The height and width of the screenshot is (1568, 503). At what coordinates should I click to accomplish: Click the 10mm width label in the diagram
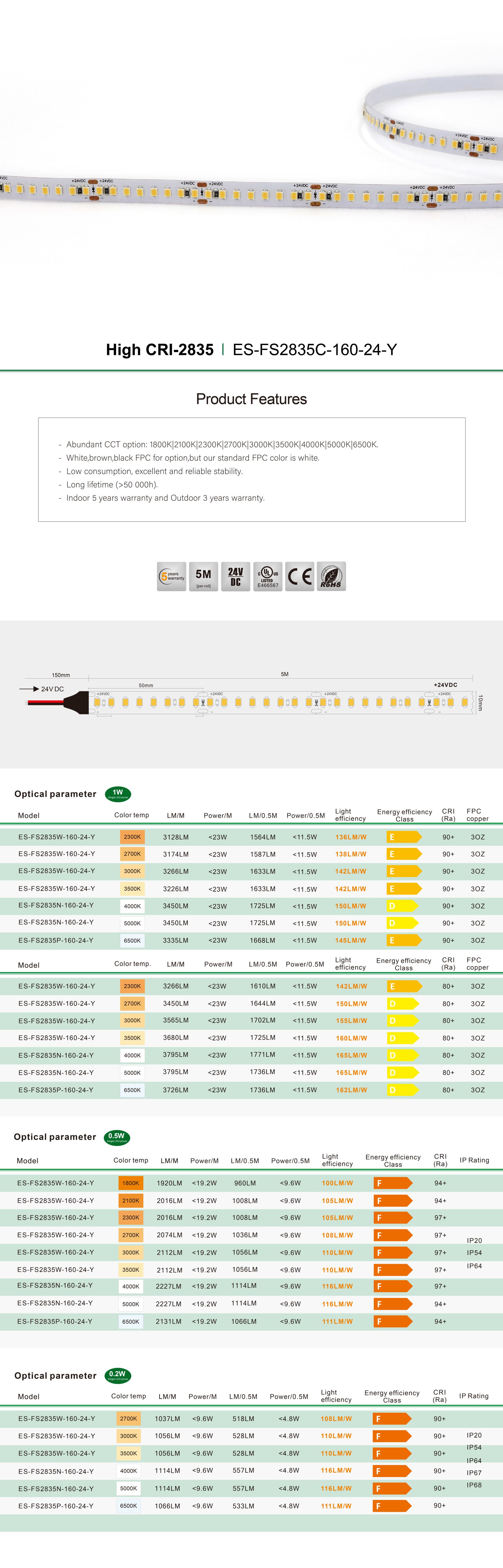[480, 702]
